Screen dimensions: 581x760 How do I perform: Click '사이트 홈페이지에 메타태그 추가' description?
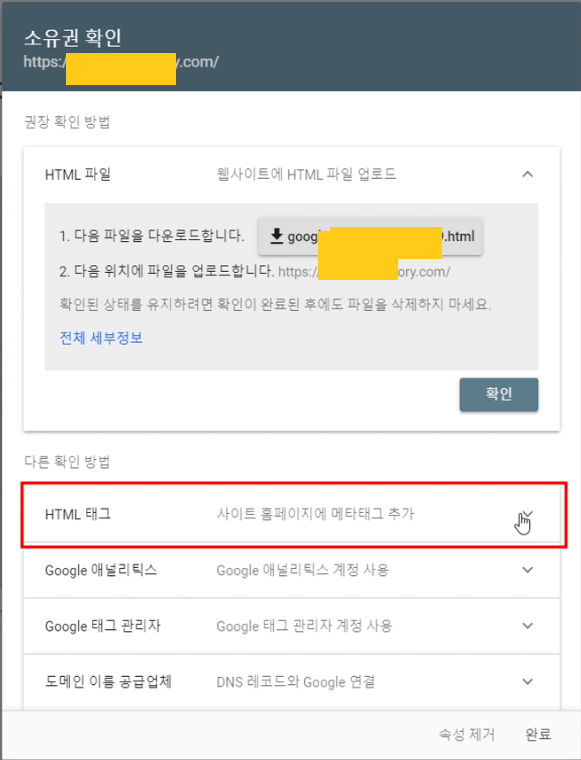click(315, 514)
